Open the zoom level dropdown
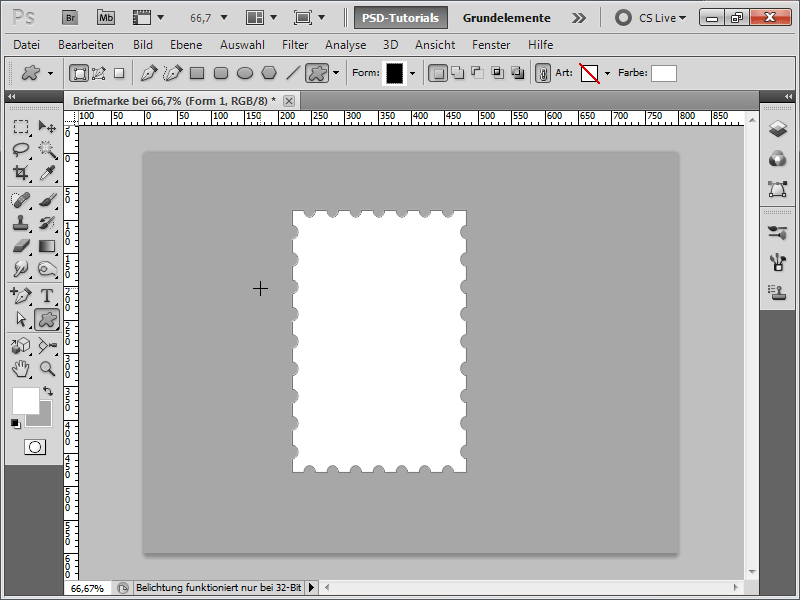 click(223, 18)
